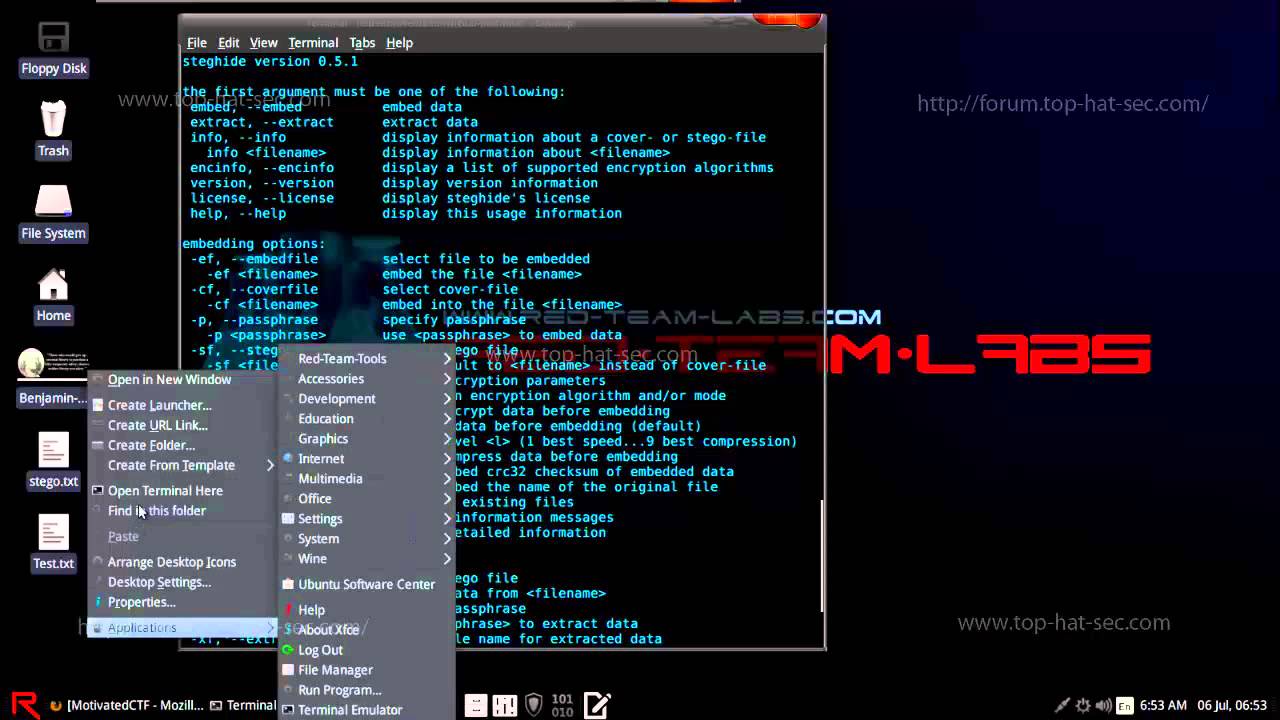Choose Log Out from the applications menu
Viewport: 1280px width, 720px height.
366,650
